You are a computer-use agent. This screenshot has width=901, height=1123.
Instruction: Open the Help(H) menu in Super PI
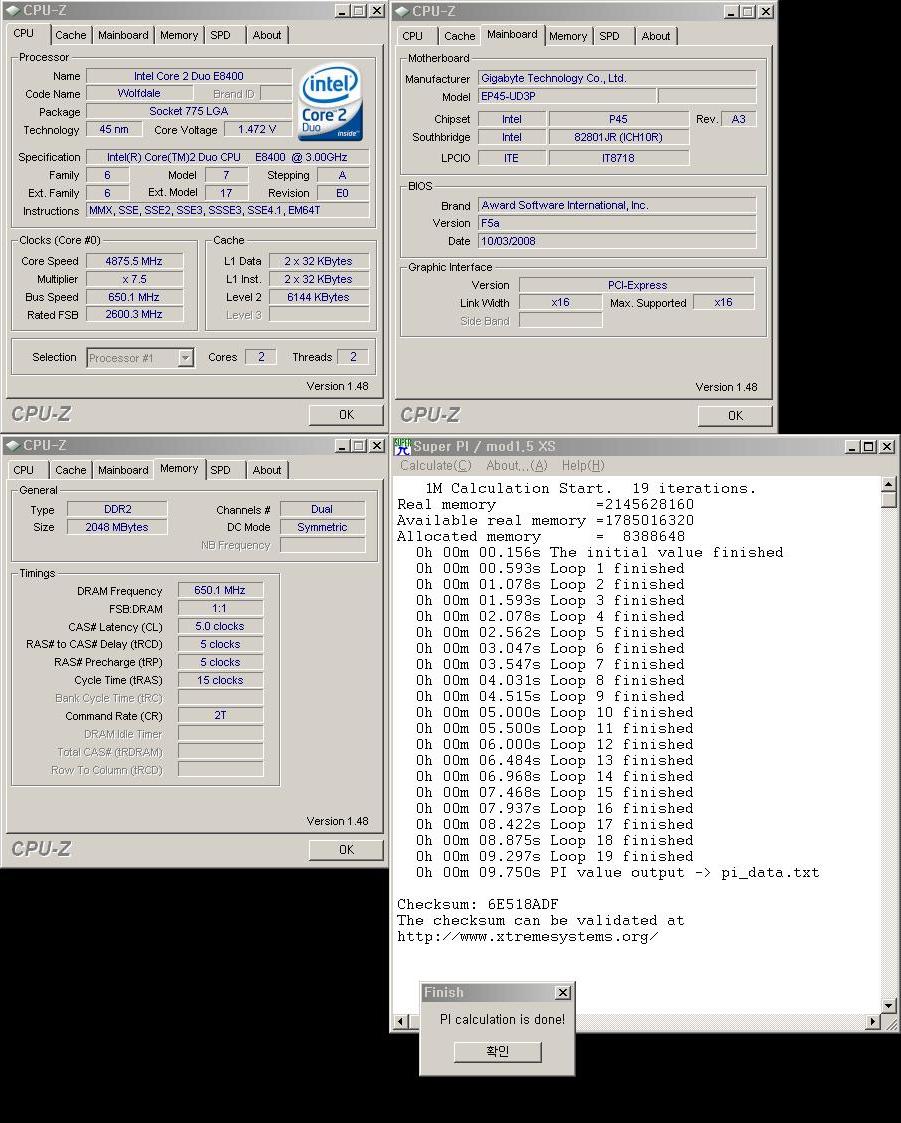click(583, 466)
